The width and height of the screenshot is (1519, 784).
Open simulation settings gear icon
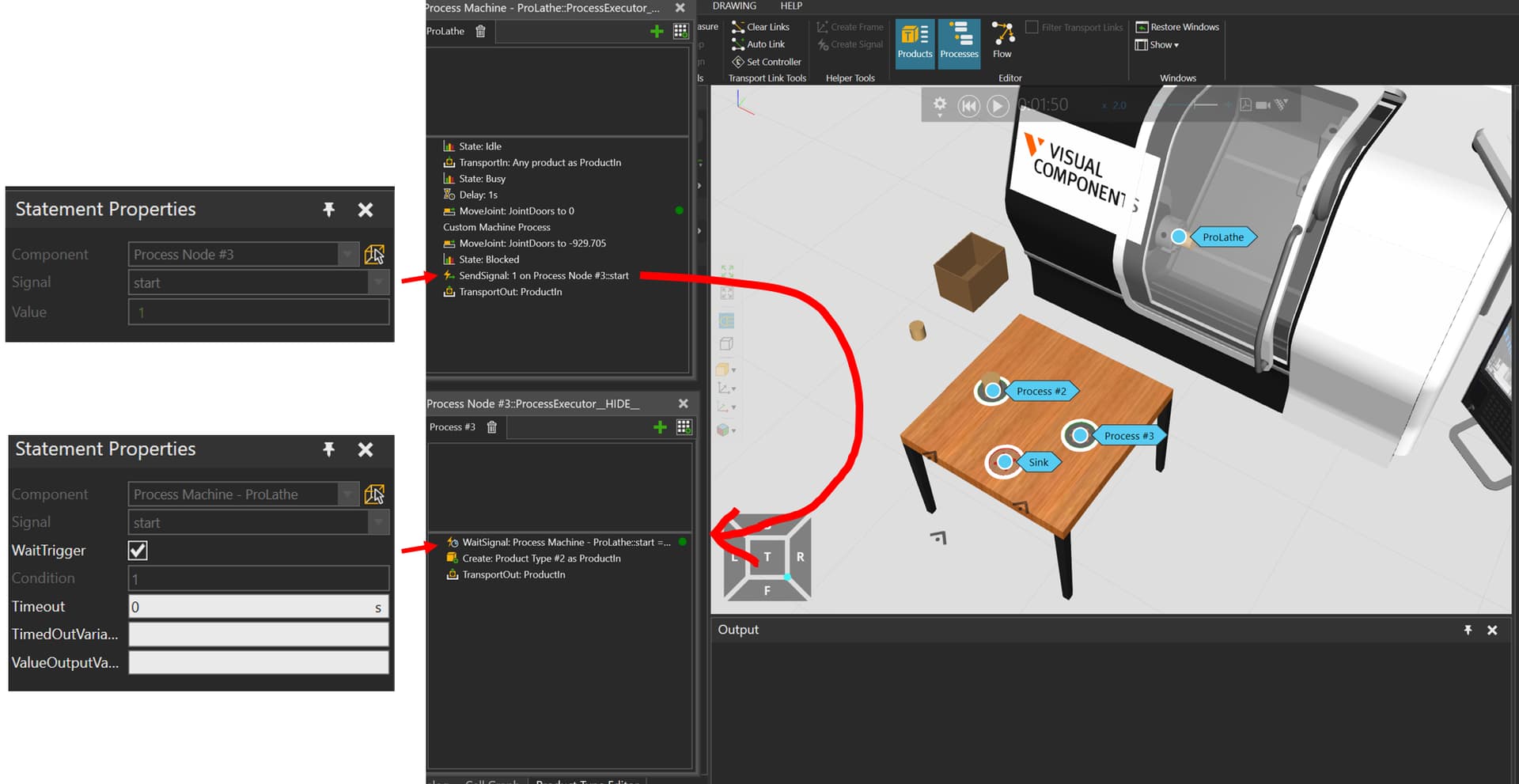pos(939,104)
